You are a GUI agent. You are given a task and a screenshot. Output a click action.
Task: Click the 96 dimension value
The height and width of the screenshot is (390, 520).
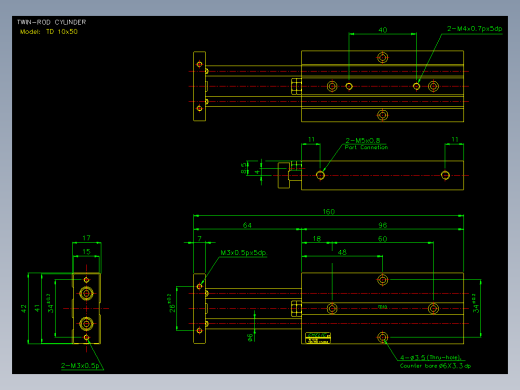click(383, 225)
